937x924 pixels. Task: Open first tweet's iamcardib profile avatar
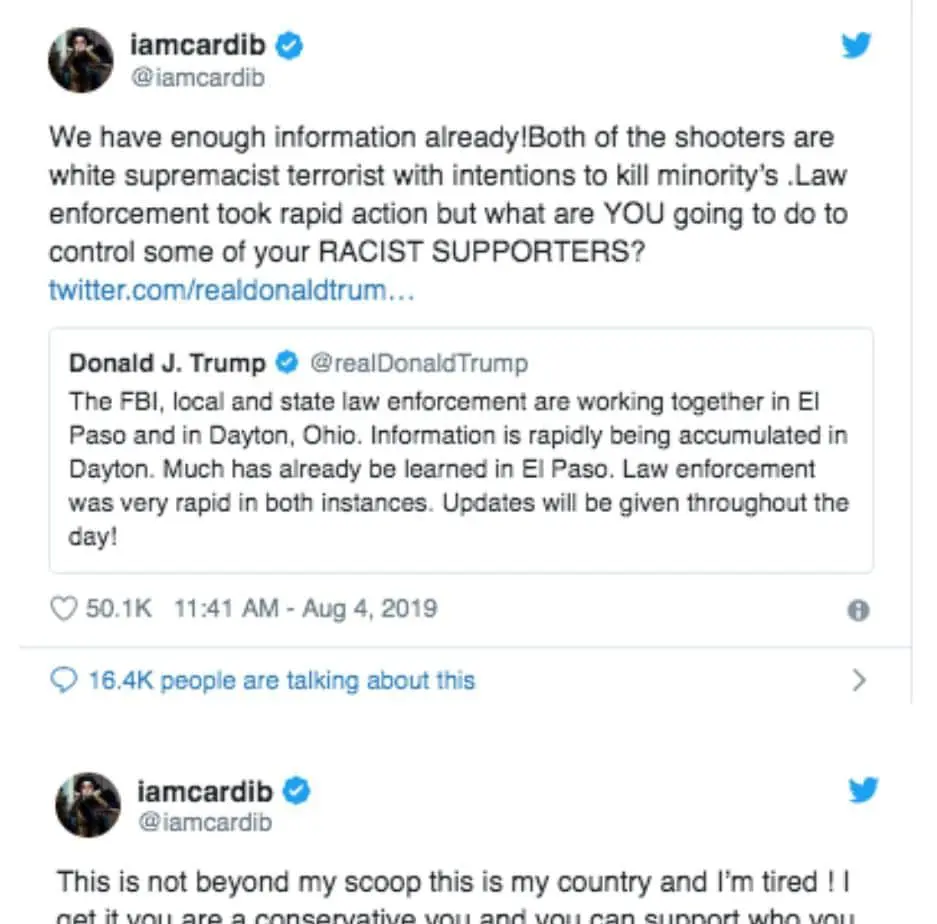(81, 60)
